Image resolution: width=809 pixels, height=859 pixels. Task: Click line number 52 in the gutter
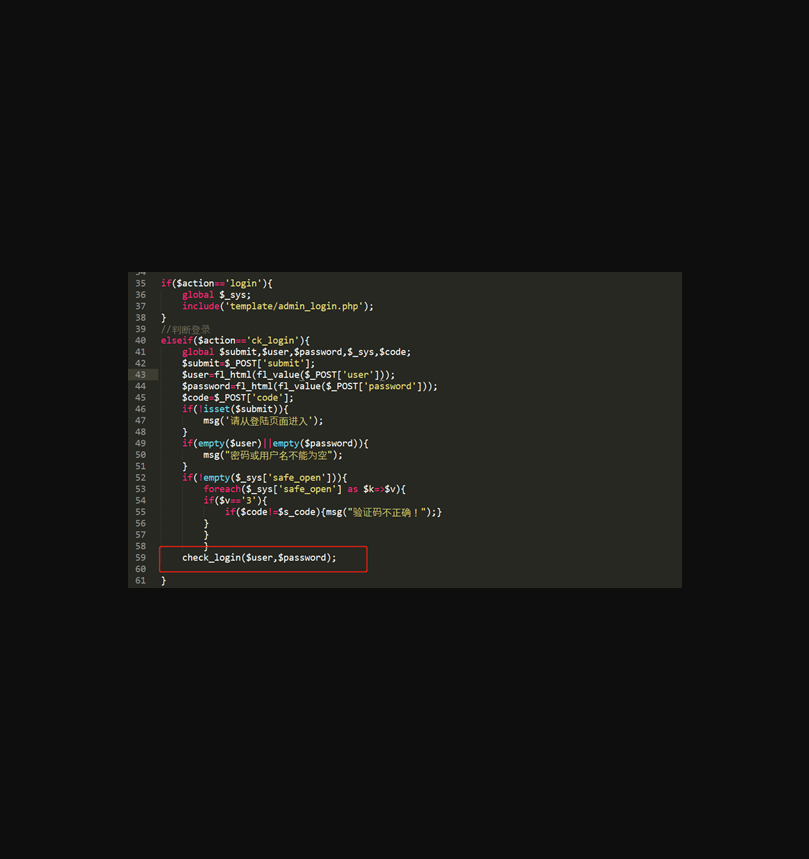140,478
